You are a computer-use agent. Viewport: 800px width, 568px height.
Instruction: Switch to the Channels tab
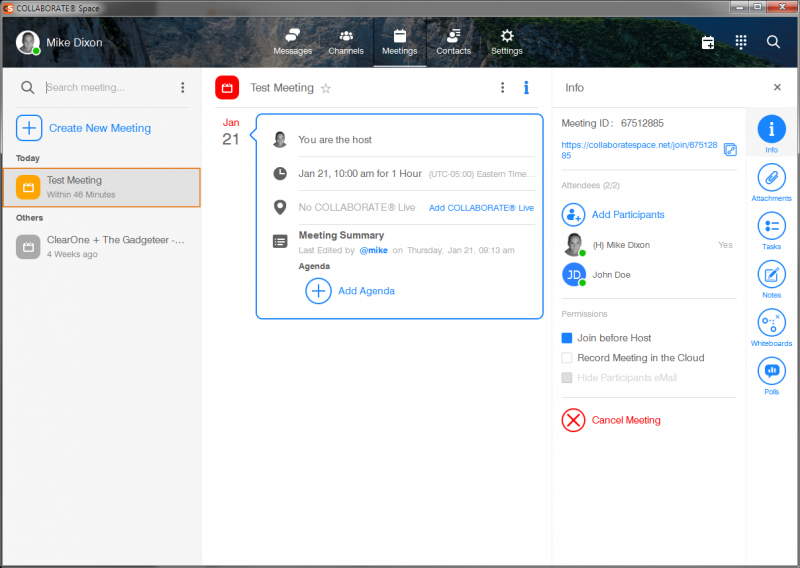[x=346, y=42]
